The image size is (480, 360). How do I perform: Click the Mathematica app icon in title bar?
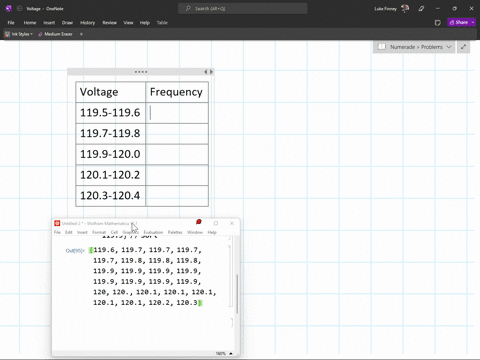click(57, 223)
